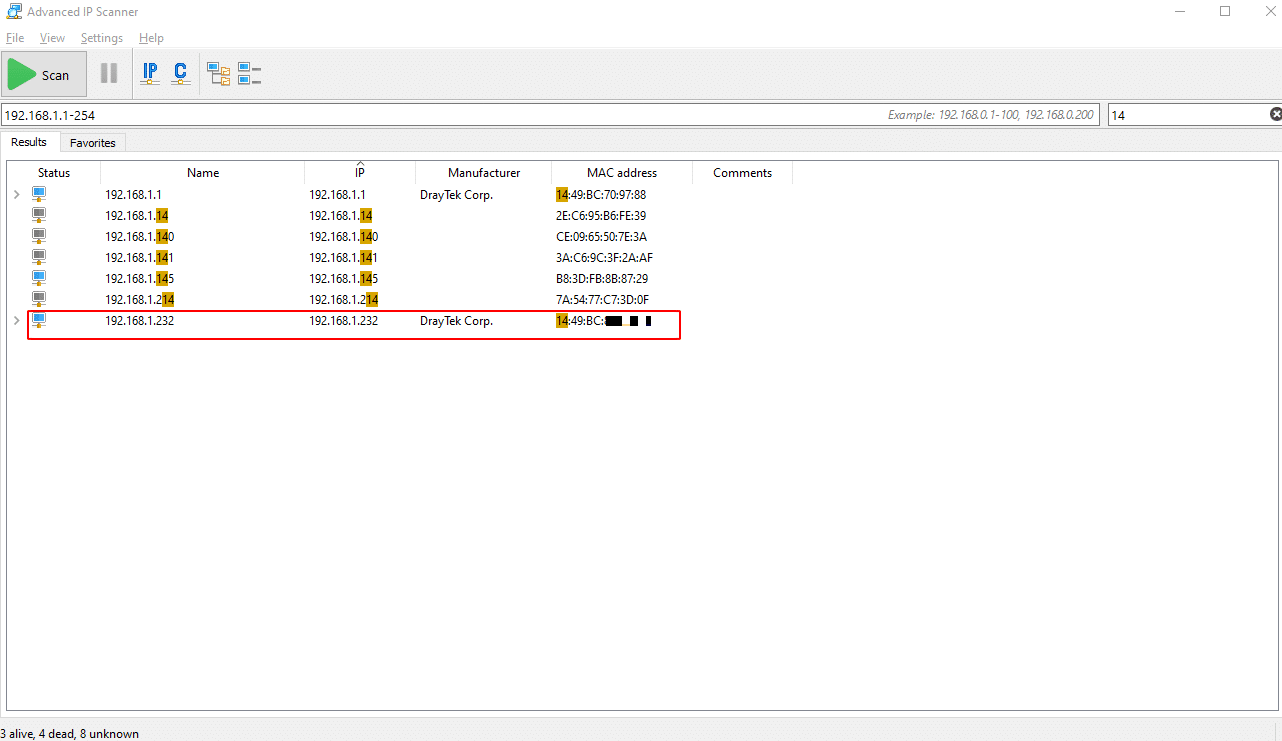The width and height of the screenshot is (1282, 741).
Task: Click computer status icon for 192.168.1.141
Action: [39, 257]
